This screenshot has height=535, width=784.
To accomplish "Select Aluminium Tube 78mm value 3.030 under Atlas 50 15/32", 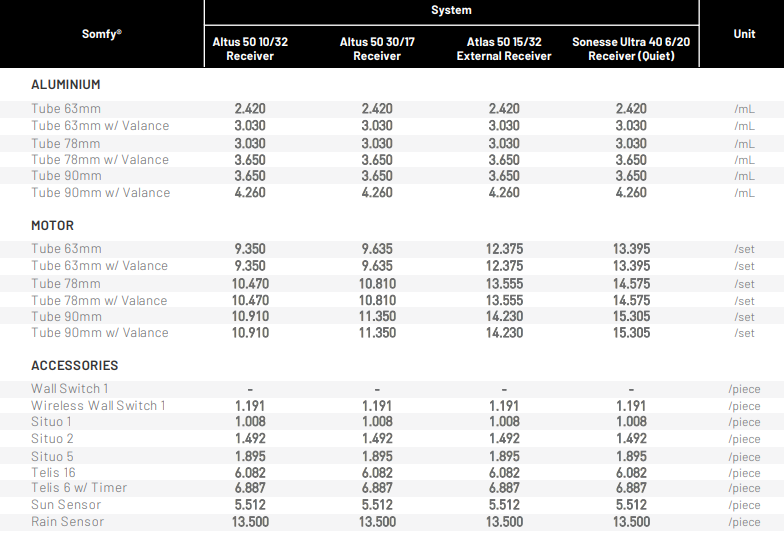I will 504,144.
